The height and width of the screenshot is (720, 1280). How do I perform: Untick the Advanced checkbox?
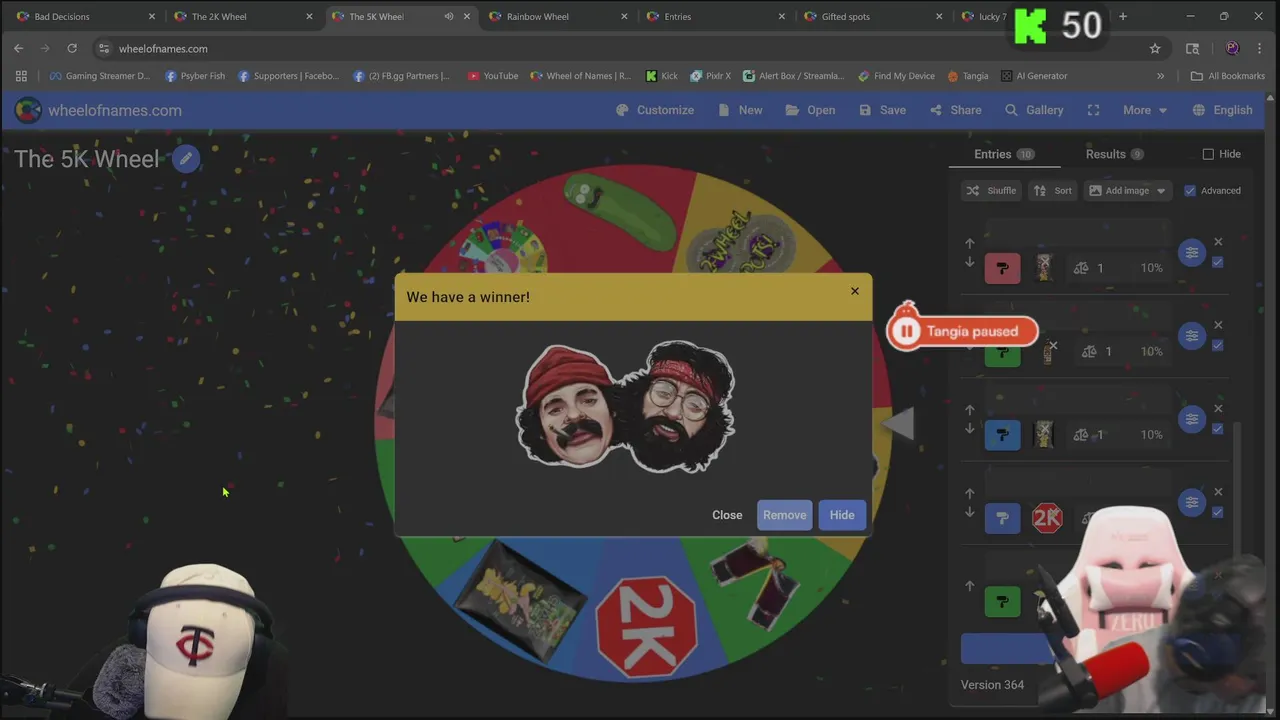pyautogui.click(x=1189, y=190)
